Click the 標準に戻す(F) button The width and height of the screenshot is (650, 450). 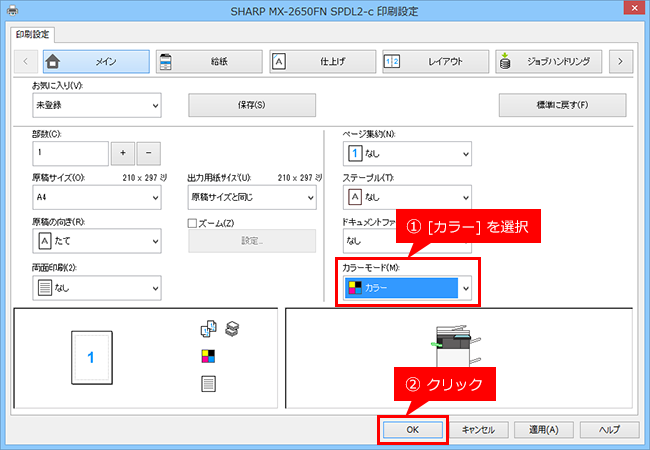[x=563, y=105]
